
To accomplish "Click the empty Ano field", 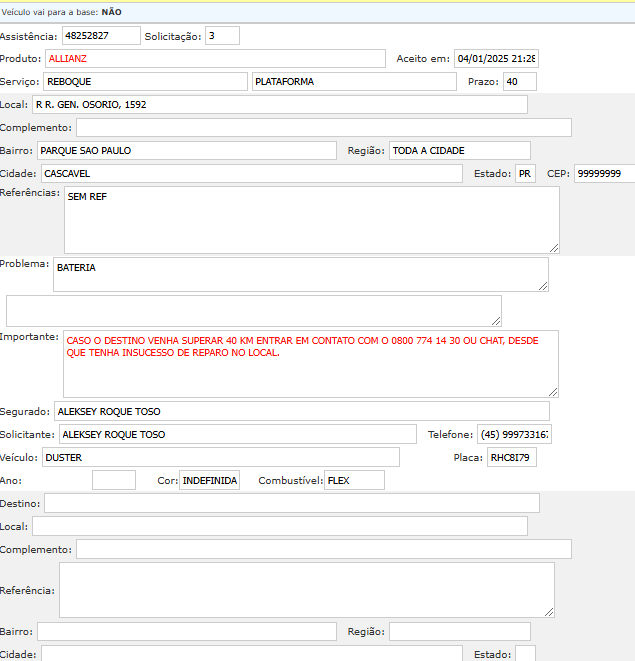I will click(x=114, y=480).
